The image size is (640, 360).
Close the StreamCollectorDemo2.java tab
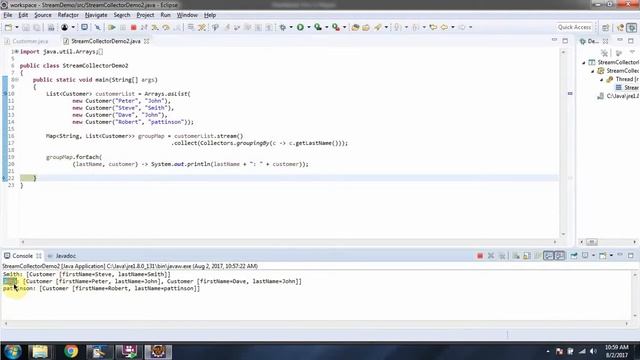(x=147, y=41)
